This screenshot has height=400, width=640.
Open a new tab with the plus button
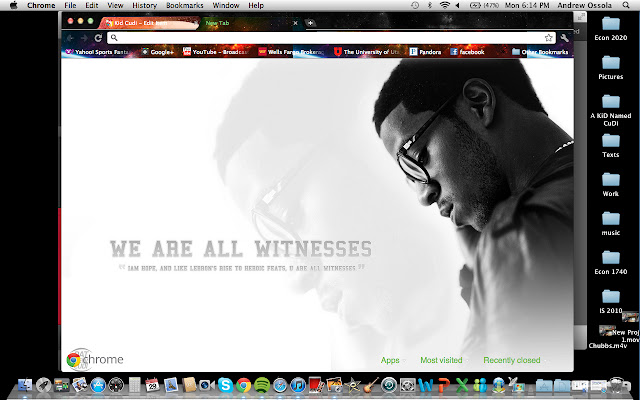click(310, 23)
